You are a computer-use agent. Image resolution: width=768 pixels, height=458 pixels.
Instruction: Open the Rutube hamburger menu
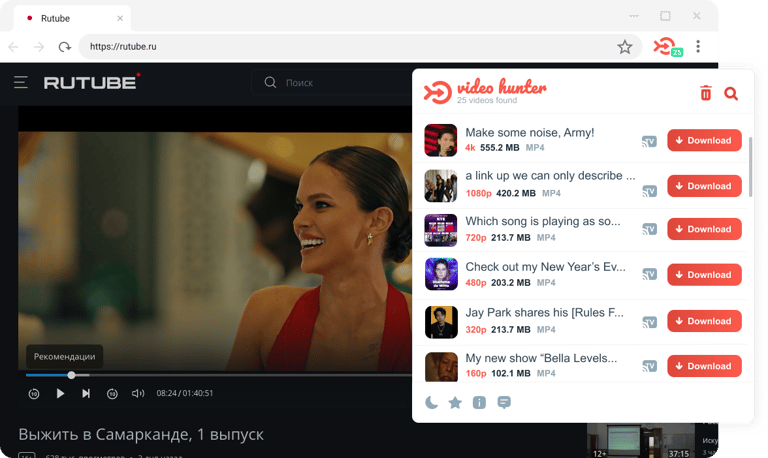[21, 82]
